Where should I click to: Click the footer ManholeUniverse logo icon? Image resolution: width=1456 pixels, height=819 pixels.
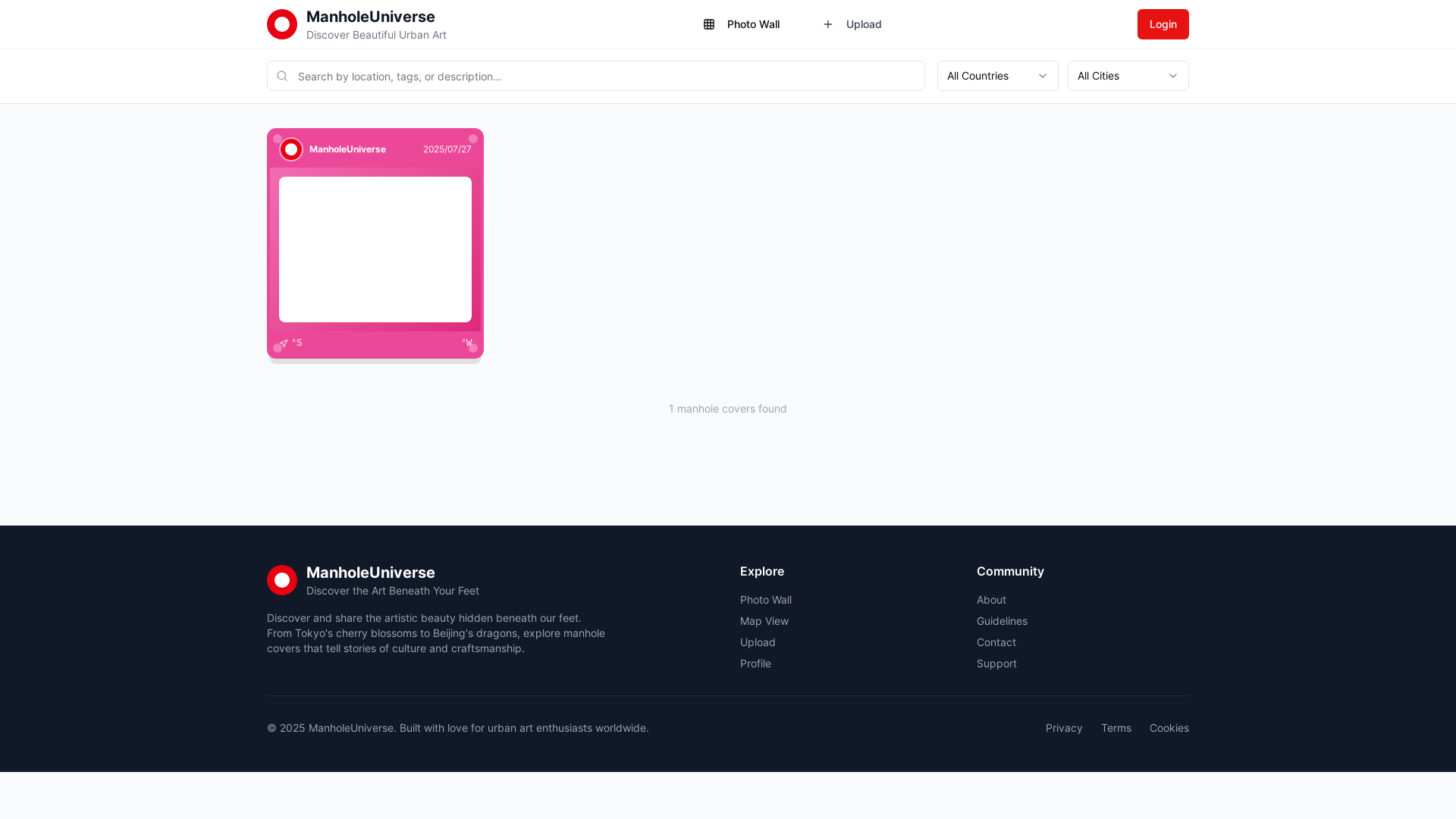click(282, 580)
